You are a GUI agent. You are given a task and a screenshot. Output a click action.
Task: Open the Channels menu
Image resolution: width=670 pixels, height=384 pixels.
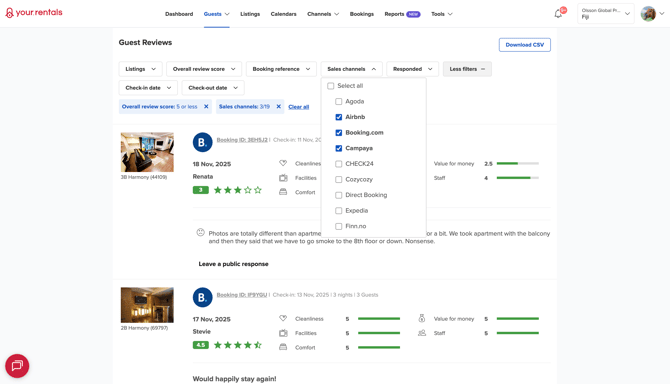323,14
